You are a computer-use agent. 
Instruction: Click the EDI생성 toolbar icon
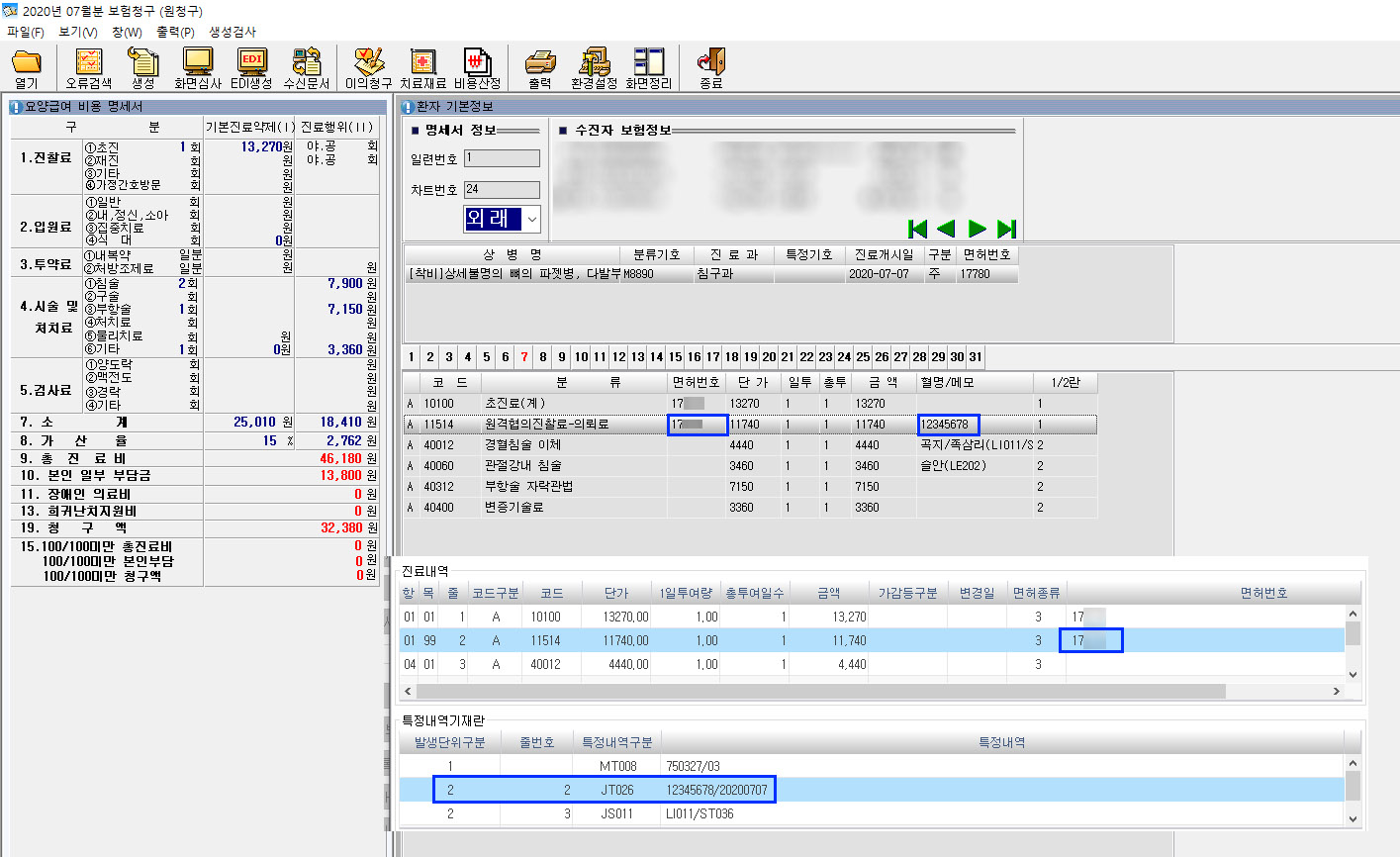[251, 64]
